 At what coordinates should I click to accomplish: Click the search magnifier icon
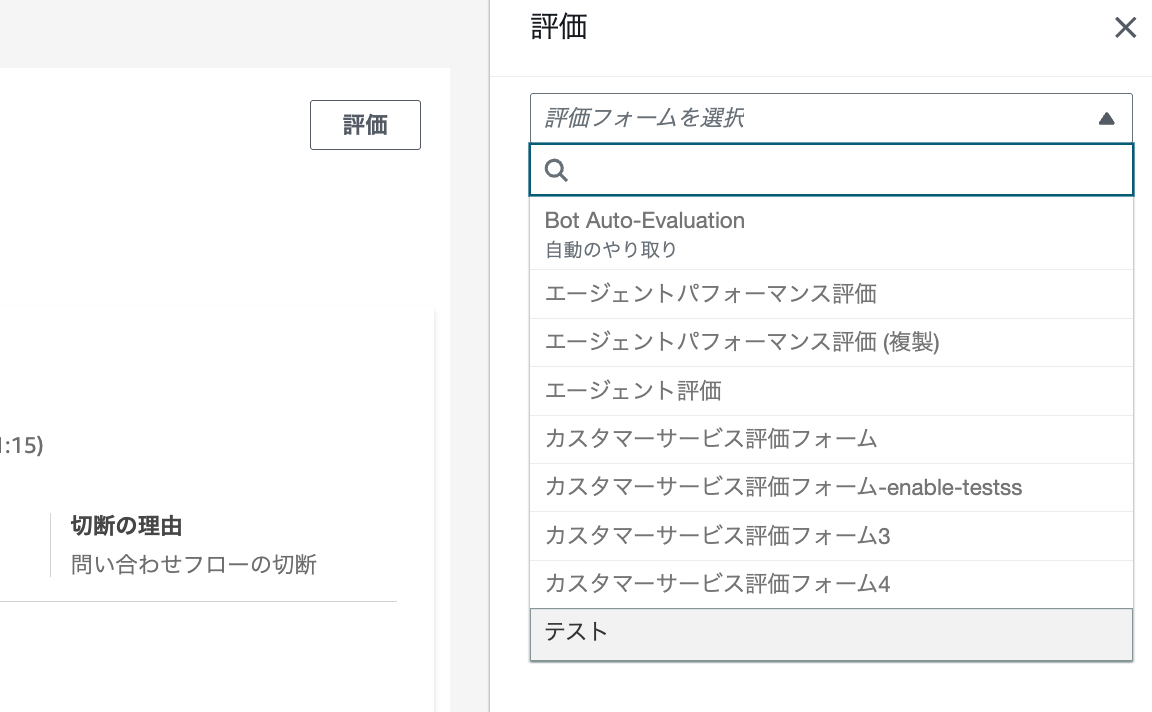point(557,170)
